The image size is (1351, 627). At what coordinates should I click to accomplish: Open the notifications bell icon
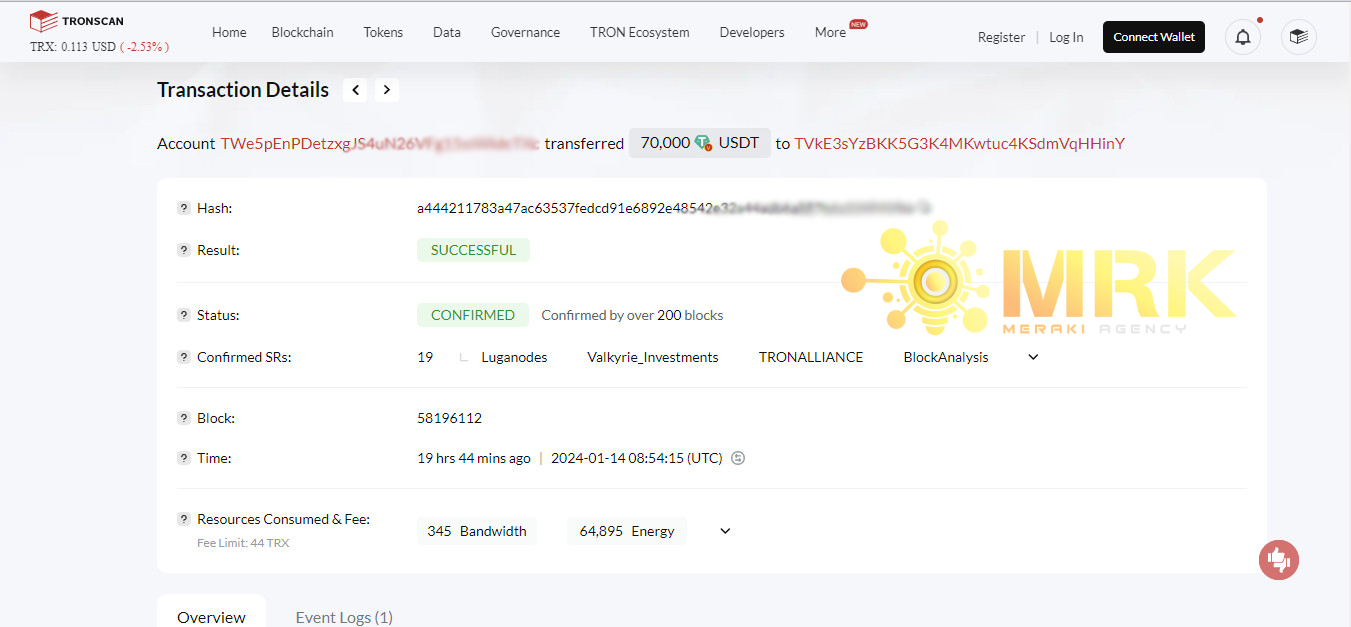click(1243, 37)
